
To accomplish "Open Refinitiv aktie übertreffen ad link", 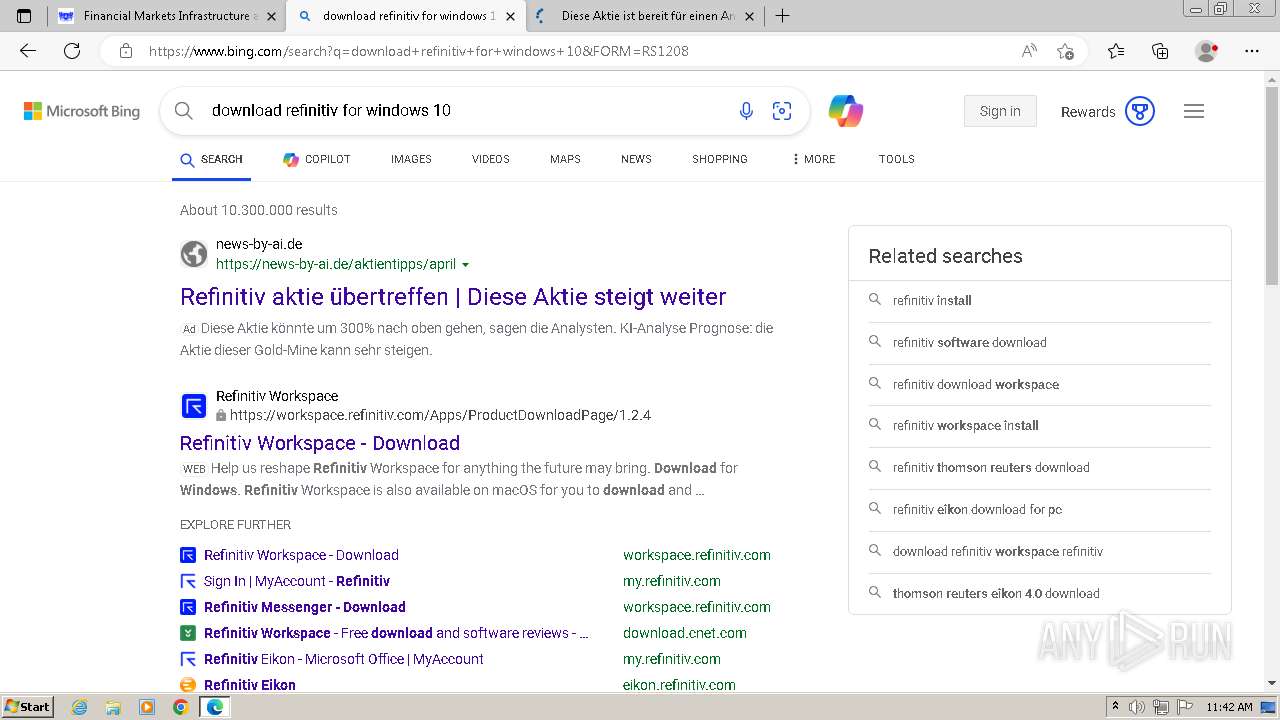I will 453,297.
